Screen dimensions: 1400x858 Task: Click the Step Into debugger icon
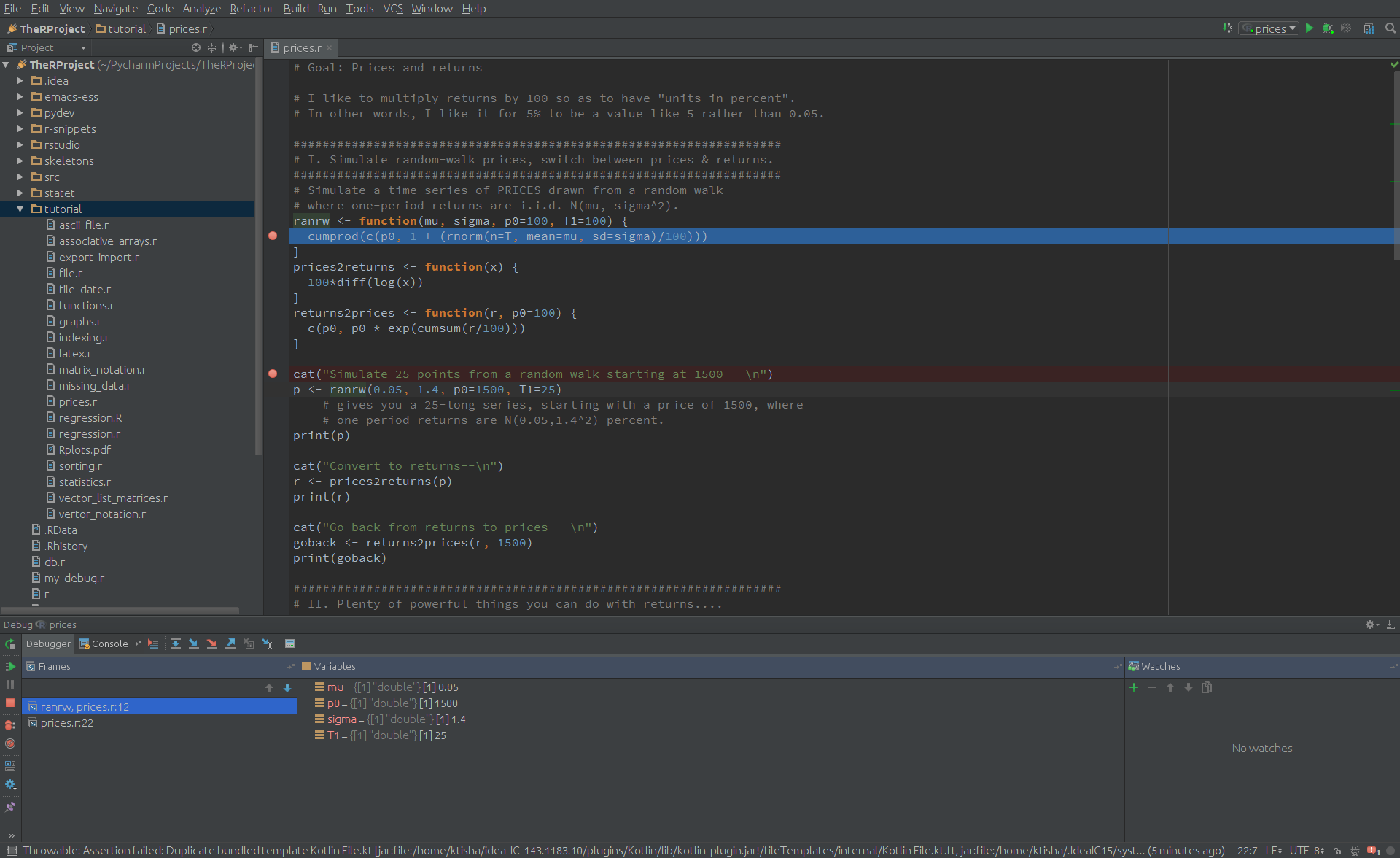coord(193,643)
